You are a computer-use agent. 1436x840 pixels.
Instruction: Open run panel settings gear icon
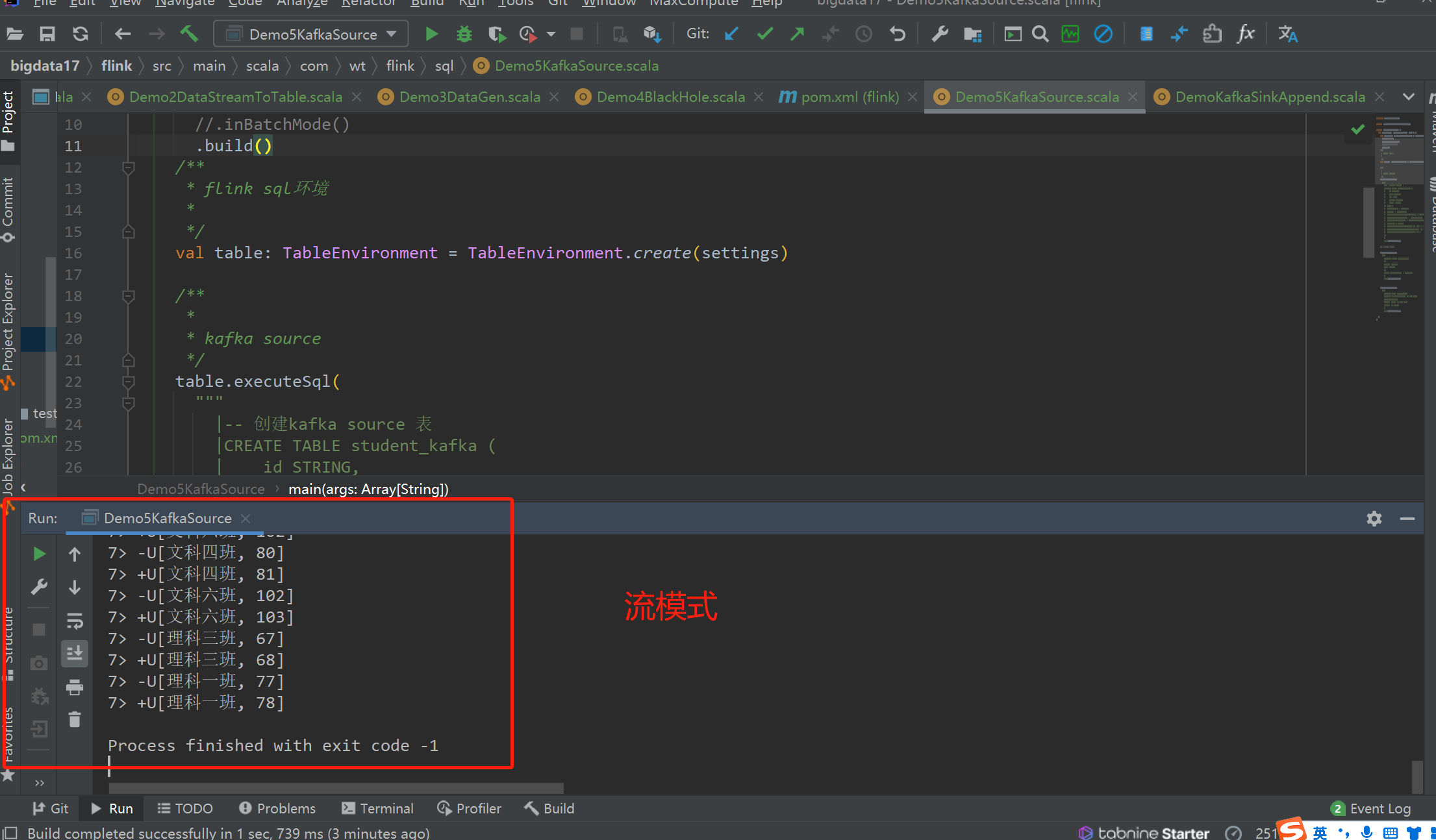[1374, 518]
